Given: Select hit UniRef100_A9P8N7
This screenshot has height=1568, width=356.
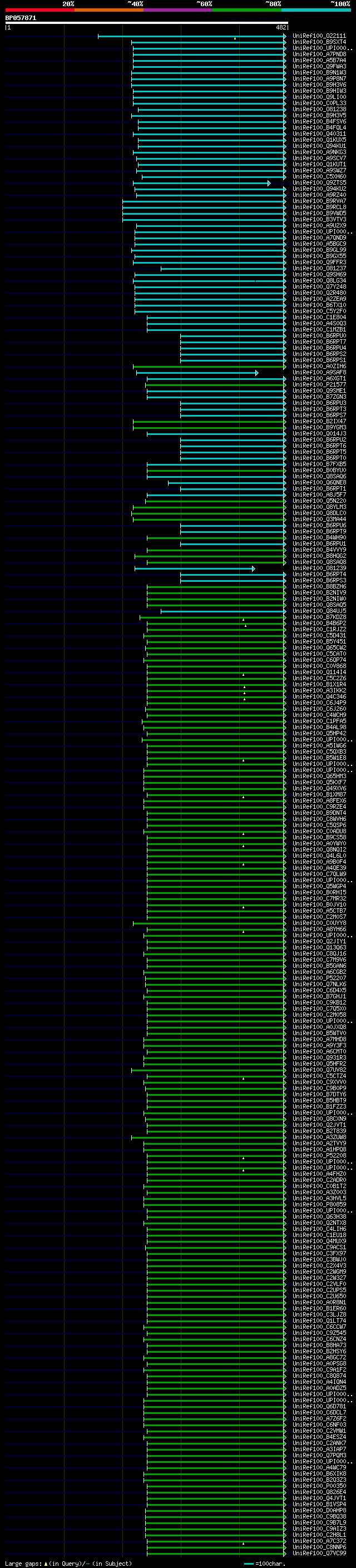Looking at the screenshot, I should (x=319, y=78).
